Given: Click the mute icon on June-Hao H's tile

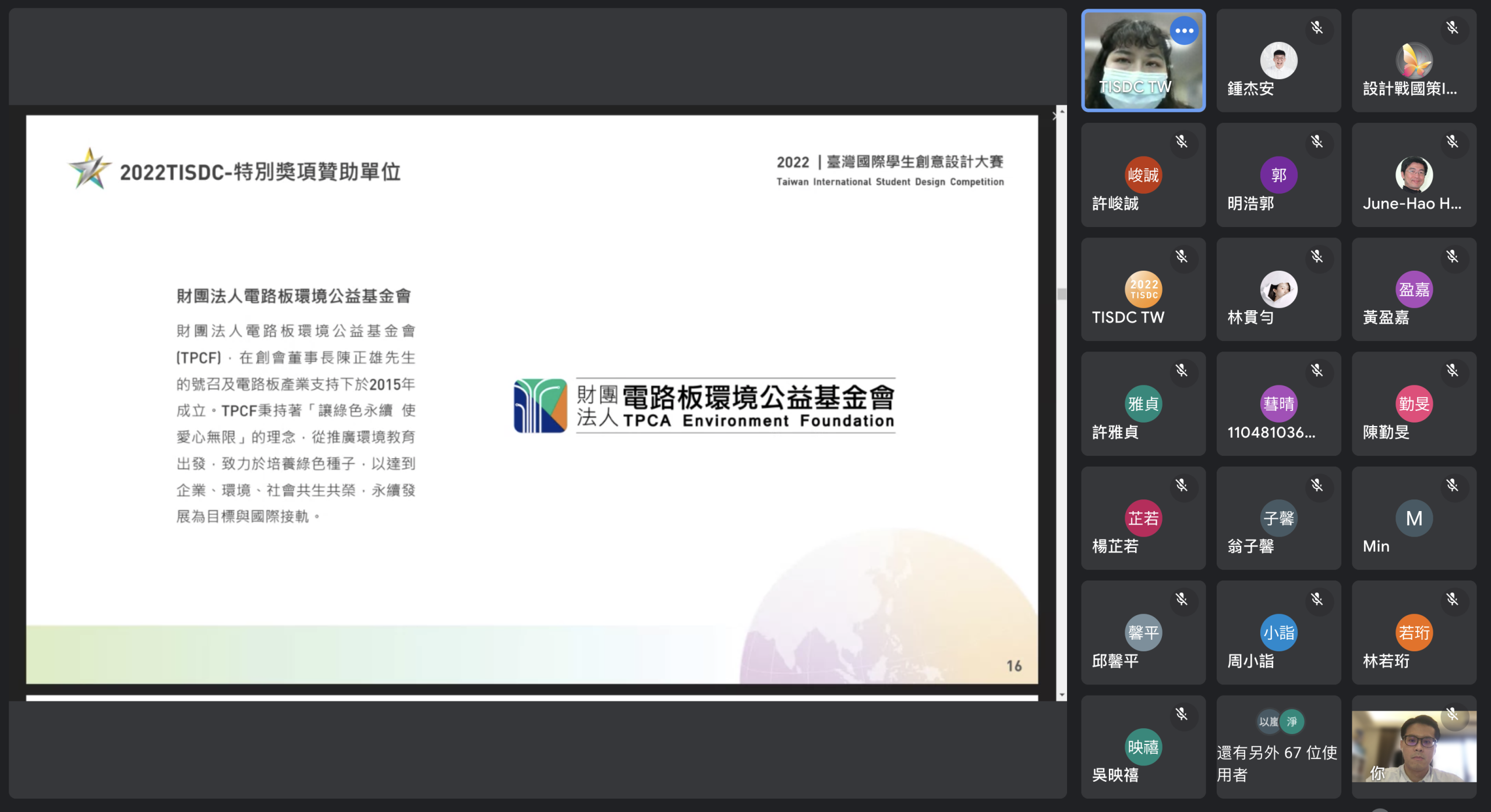Looking at the screenshot, I should click(1453, 141).
